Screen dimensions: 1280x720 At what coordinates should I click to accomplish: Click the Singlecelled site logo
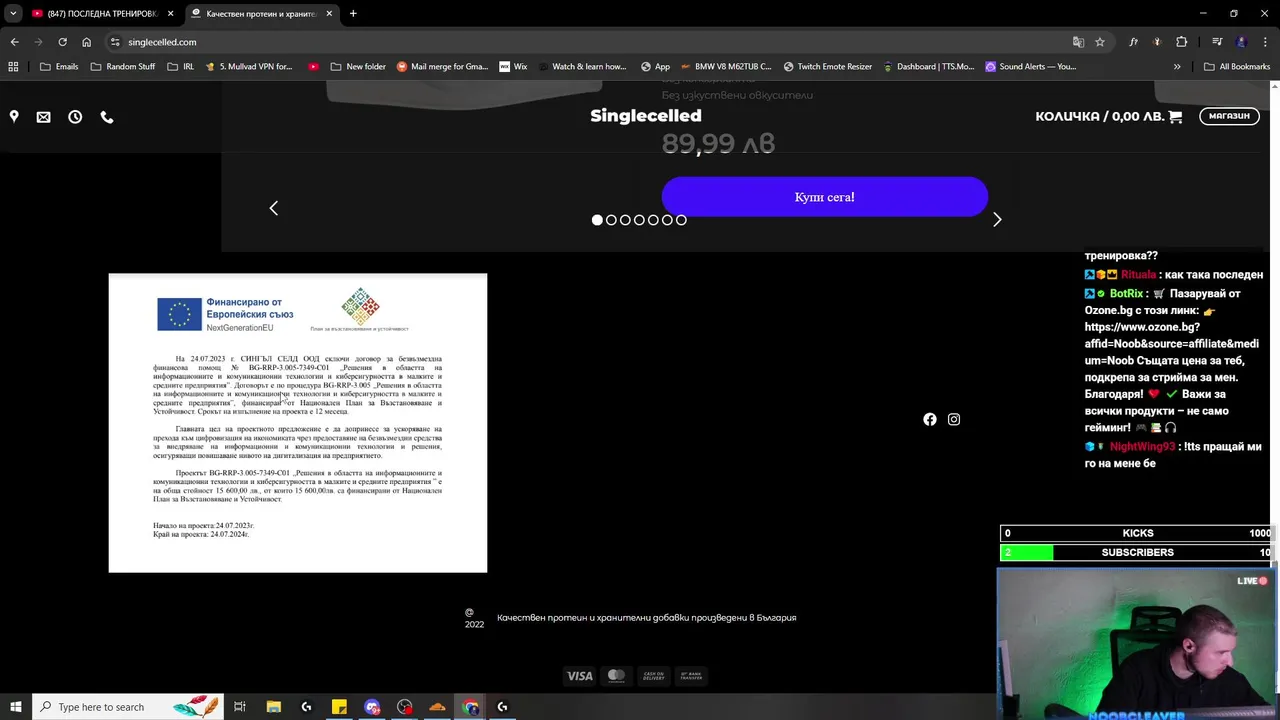click(646, 116)
